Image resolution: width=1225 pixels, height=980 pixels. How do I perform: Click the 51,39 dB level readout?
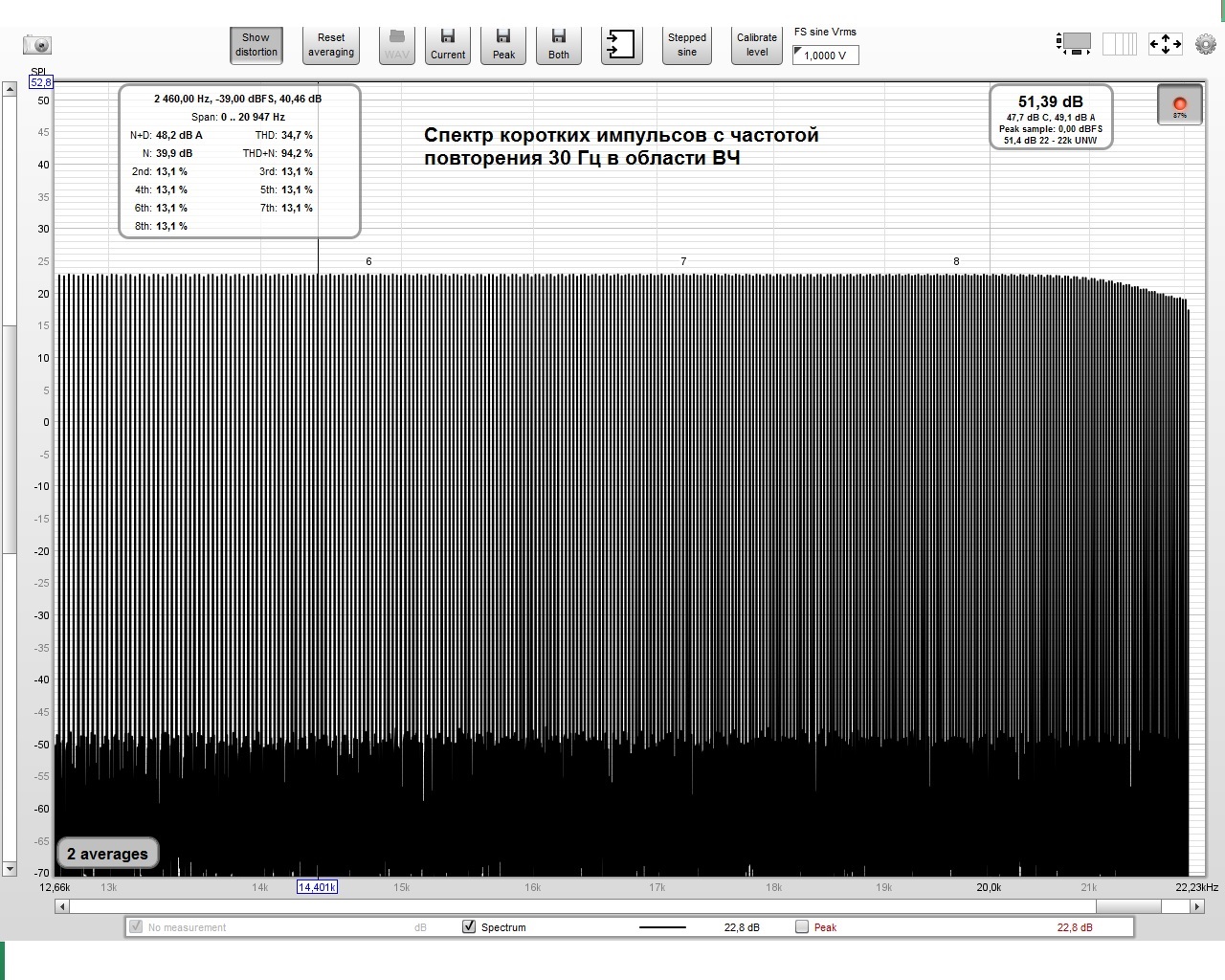point(1051,101)
